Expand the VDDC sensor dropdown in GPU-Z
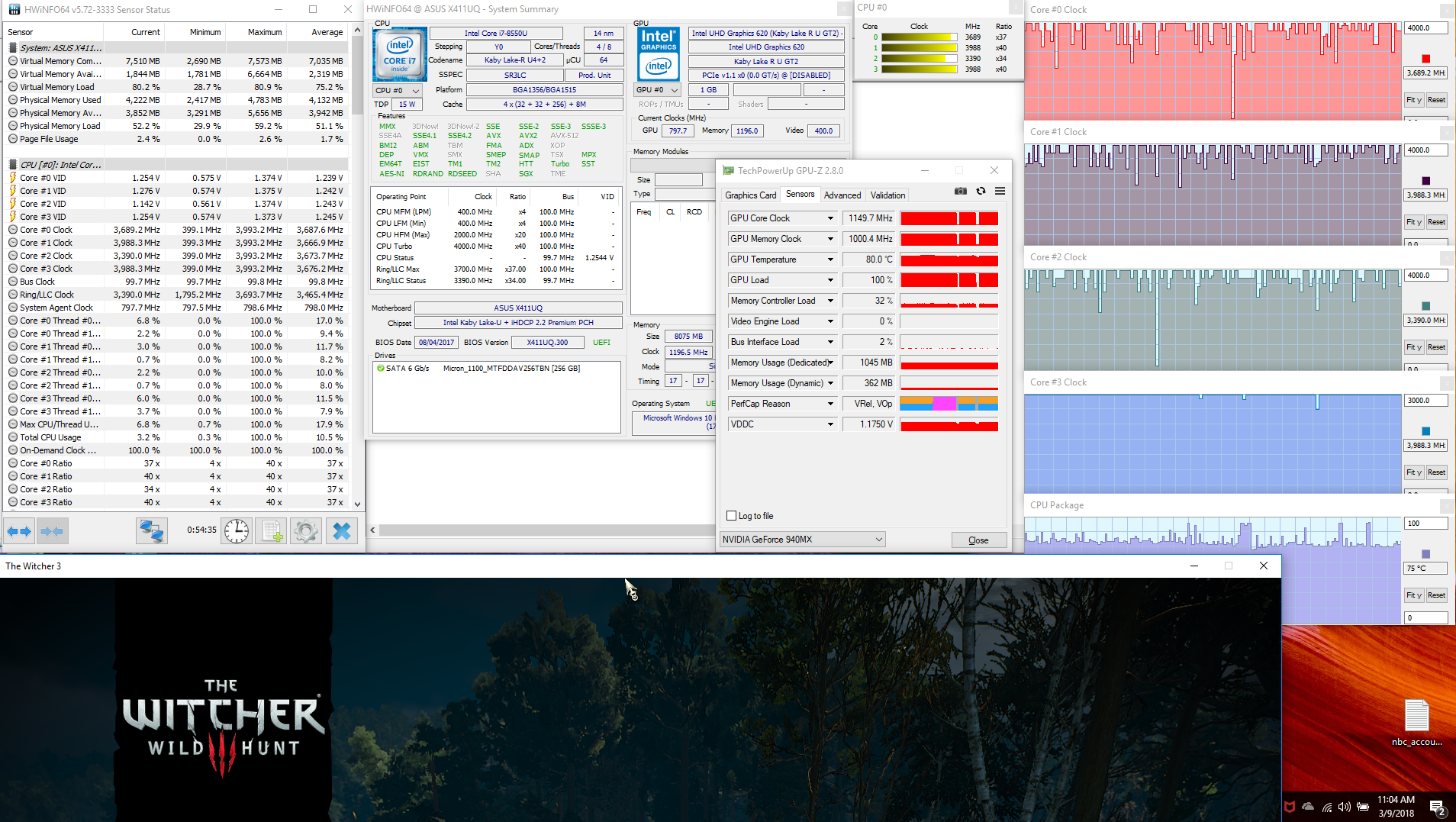 point(830,424)
